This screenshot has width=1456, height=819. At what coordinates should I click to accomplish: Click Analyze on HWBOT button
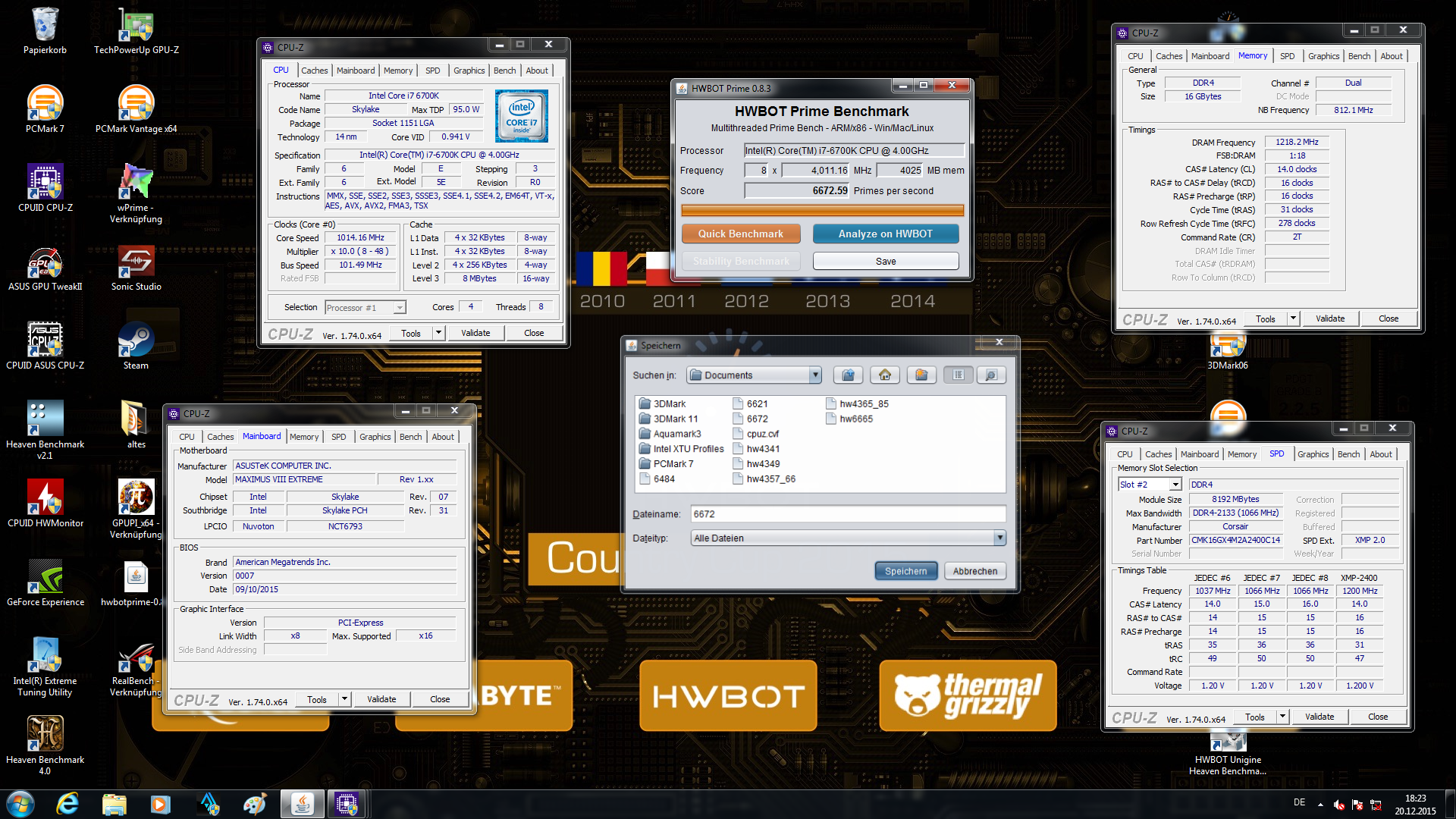(x=886, y=234)
